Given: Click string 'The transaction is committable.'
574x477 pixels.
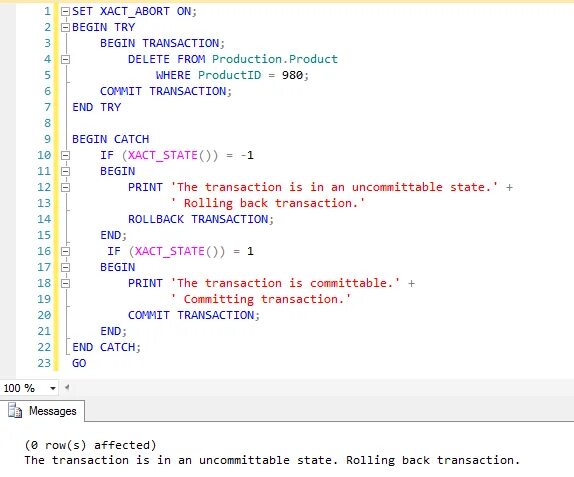Looking at the screenshot, I should [x=285, y=283].
